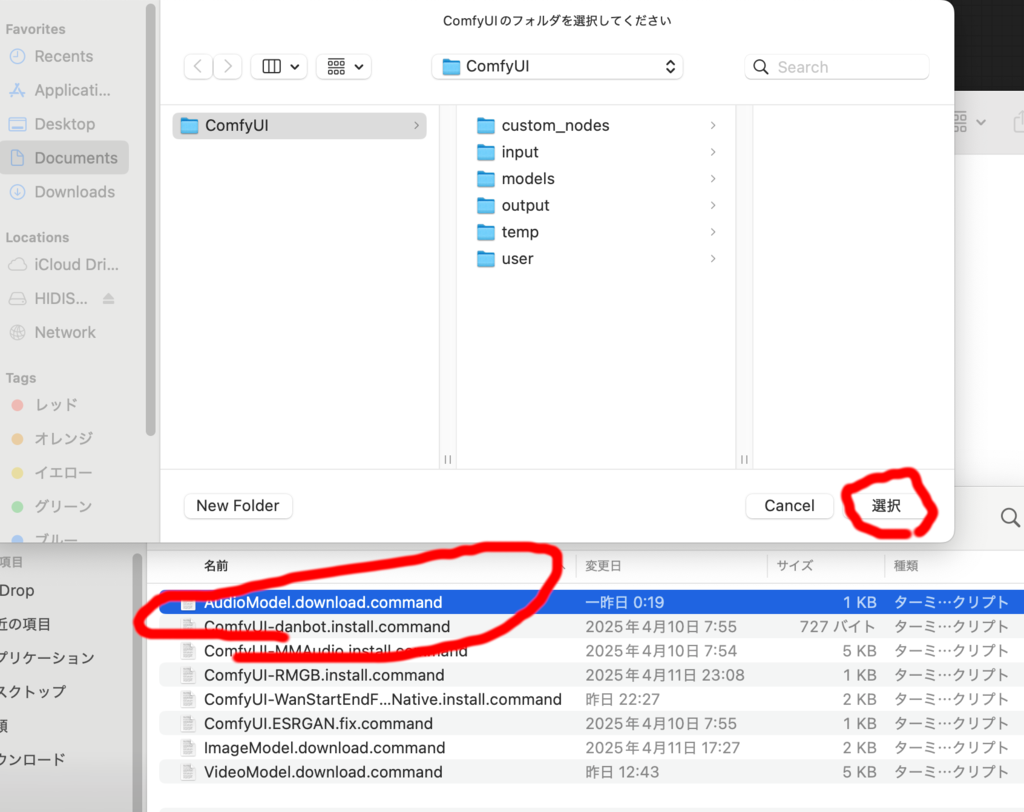The image size is (1024, 812).
Task: Click the ComfyUI-RMGB.install.command file icon
Action: point(188,675)
